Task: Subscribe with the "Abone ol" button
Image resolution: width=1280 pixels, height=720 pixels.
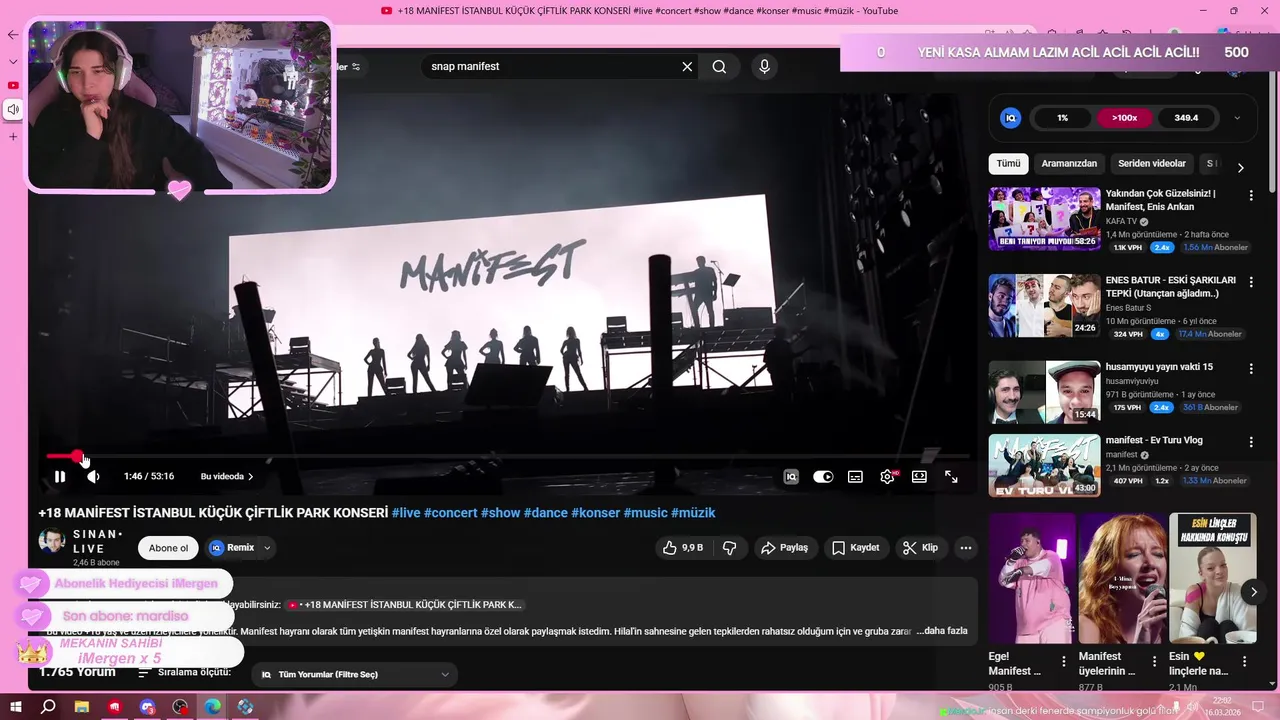Action: click(x=168, y=548)
